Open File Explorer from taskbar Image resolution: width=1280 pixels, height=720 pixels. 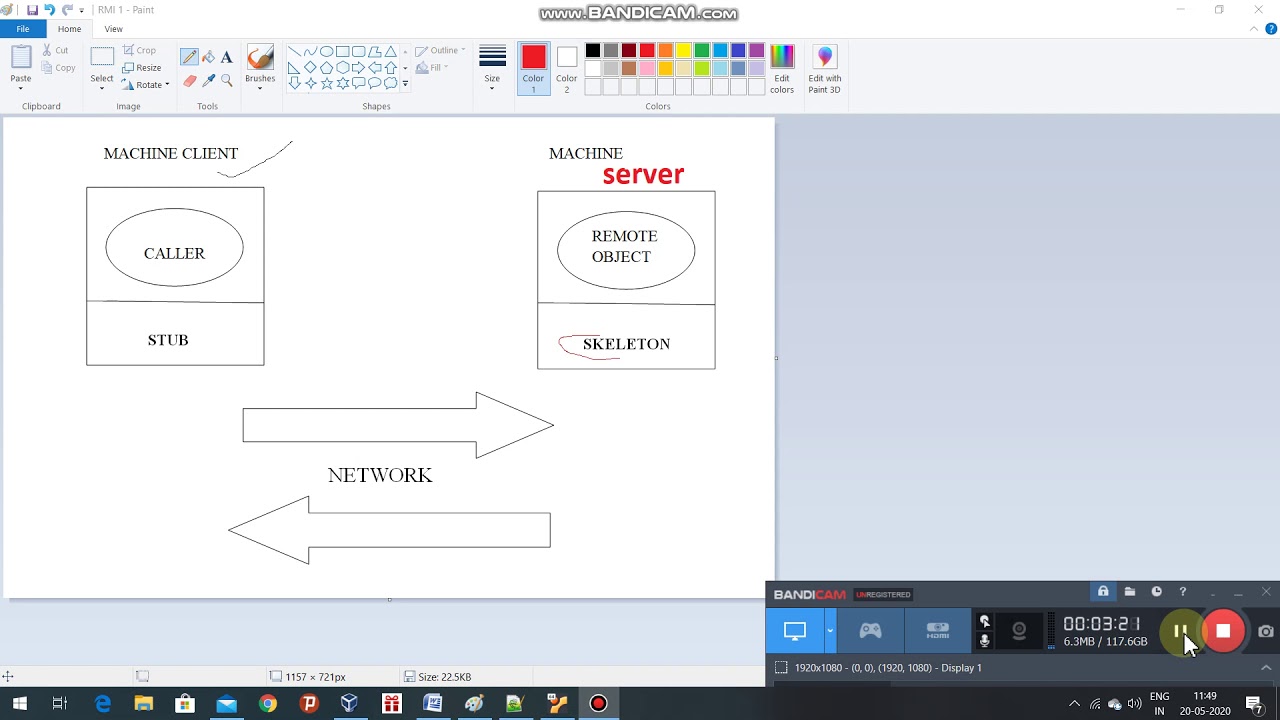[x=143, y=704]
